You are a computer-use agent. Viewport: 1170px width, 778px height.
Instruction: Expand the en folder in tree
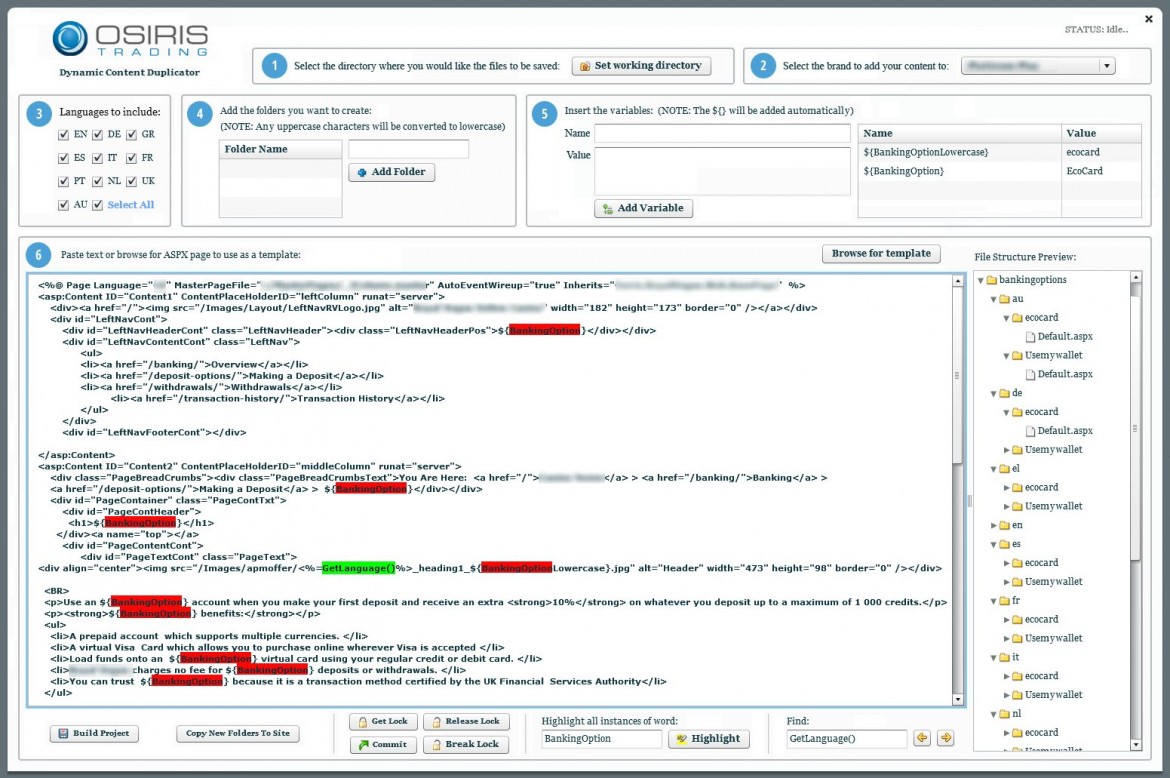(x=994, y=525)
